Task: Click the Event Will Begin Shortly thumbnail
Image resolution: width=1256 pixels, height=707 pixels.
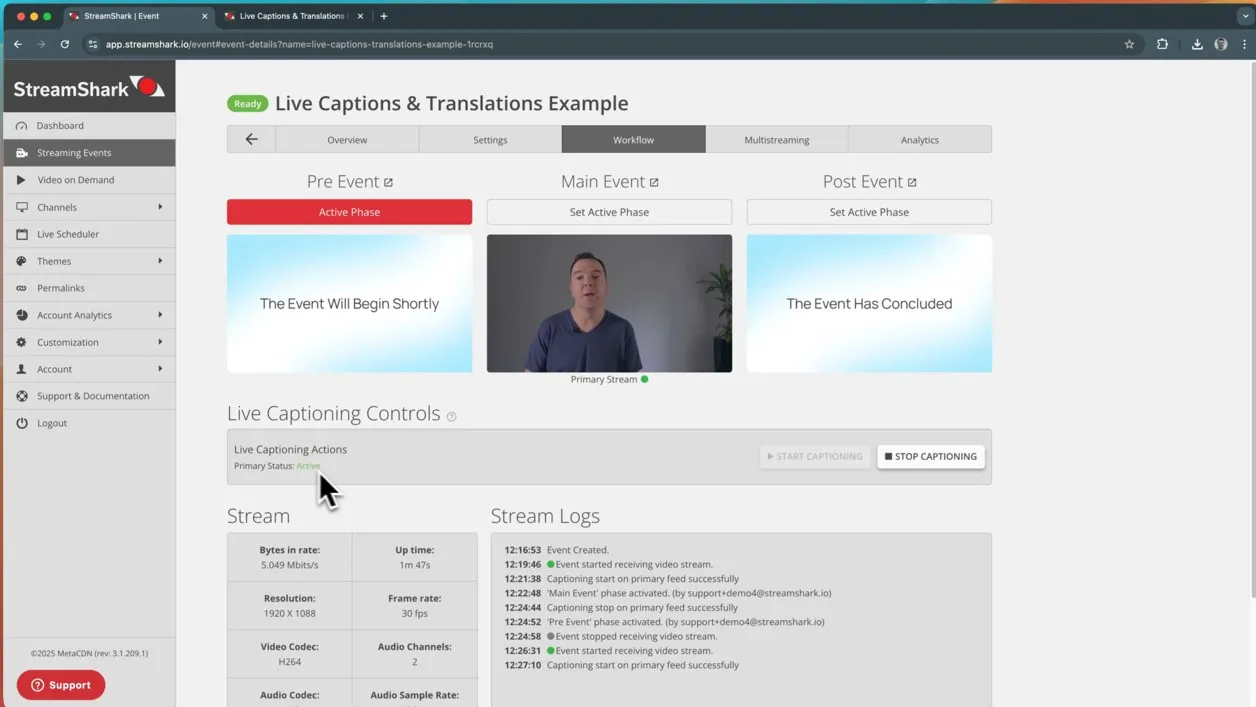Action: click(349, 303)
